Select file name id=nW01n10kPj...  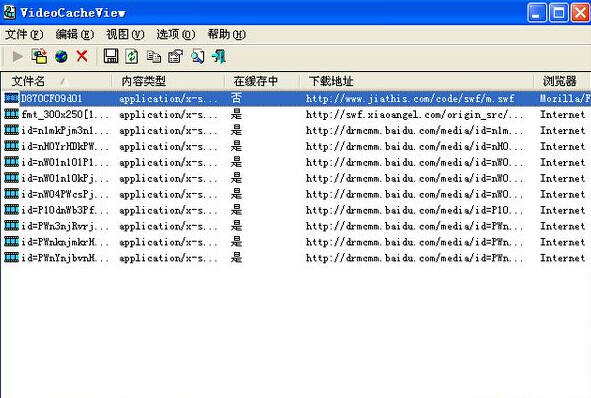[x=65, y=178]
